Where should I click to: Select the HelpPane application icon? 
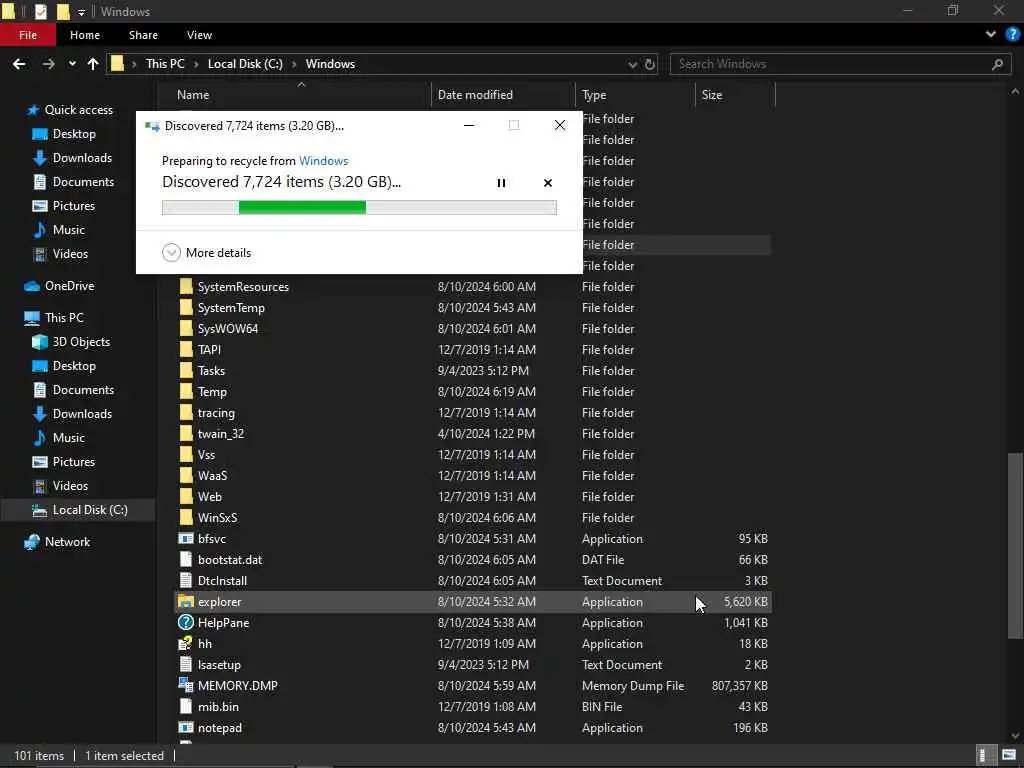[x=186, y=622]
